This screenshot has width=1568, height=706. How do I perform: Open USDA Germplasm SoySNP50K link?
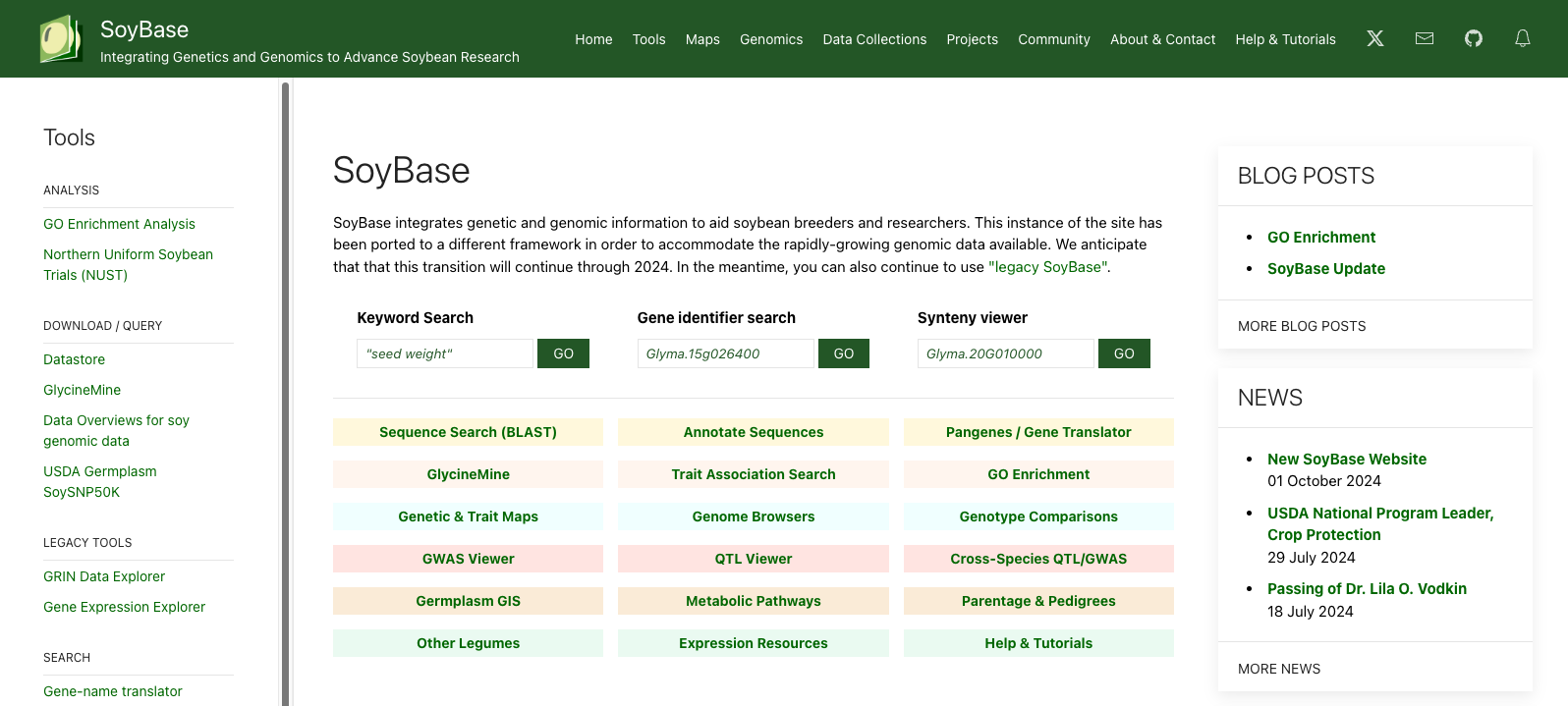[100, 481]
